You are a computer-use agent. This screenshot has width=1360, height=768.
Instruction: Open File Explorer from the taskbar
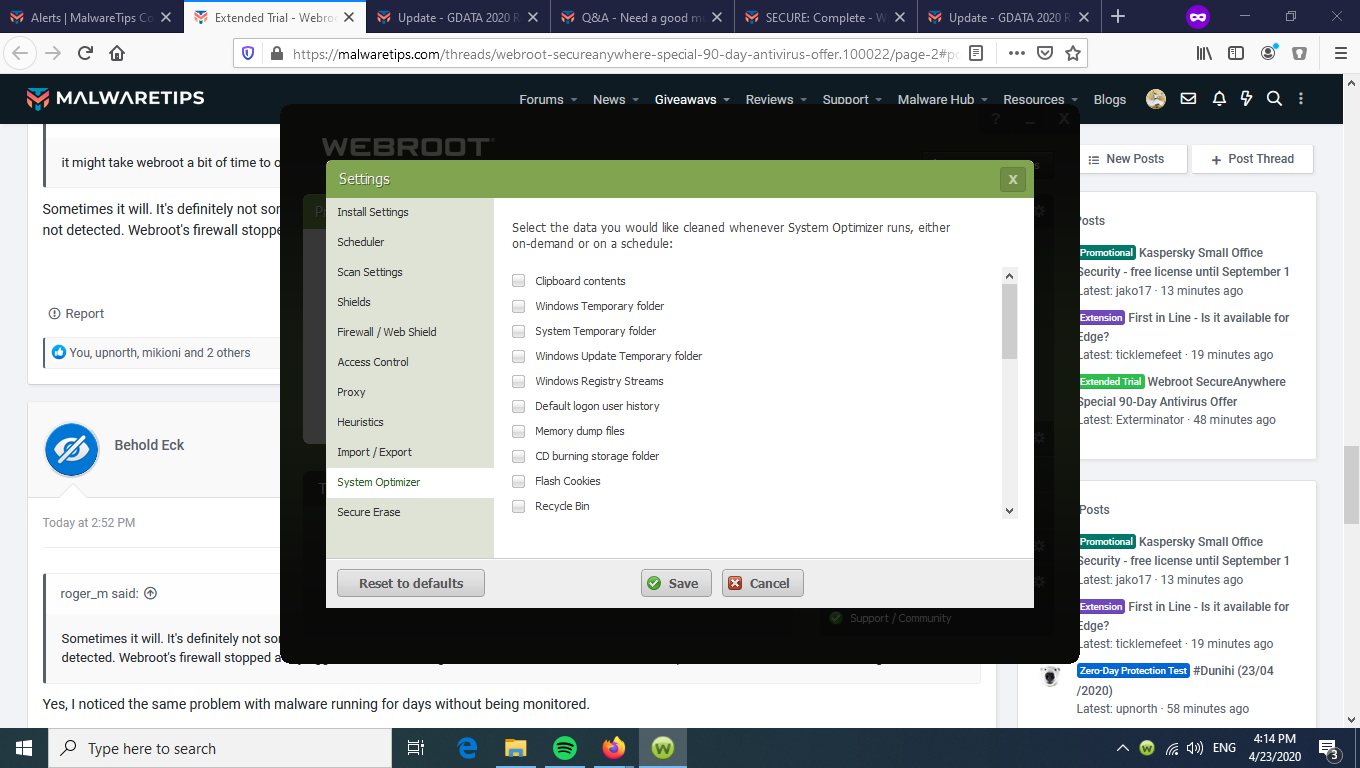point(516,748)
